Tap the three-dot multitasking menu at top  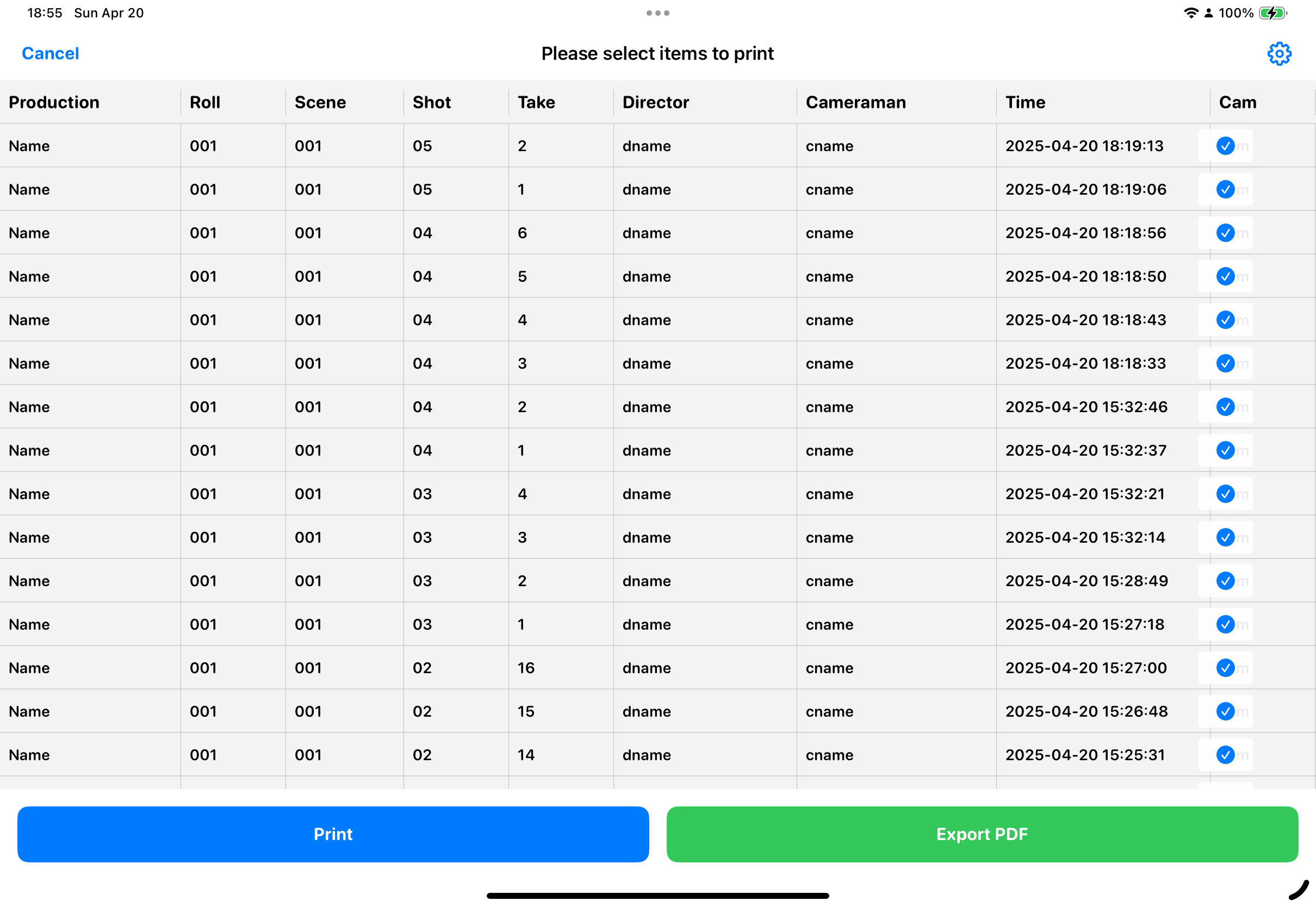[657, 13]
